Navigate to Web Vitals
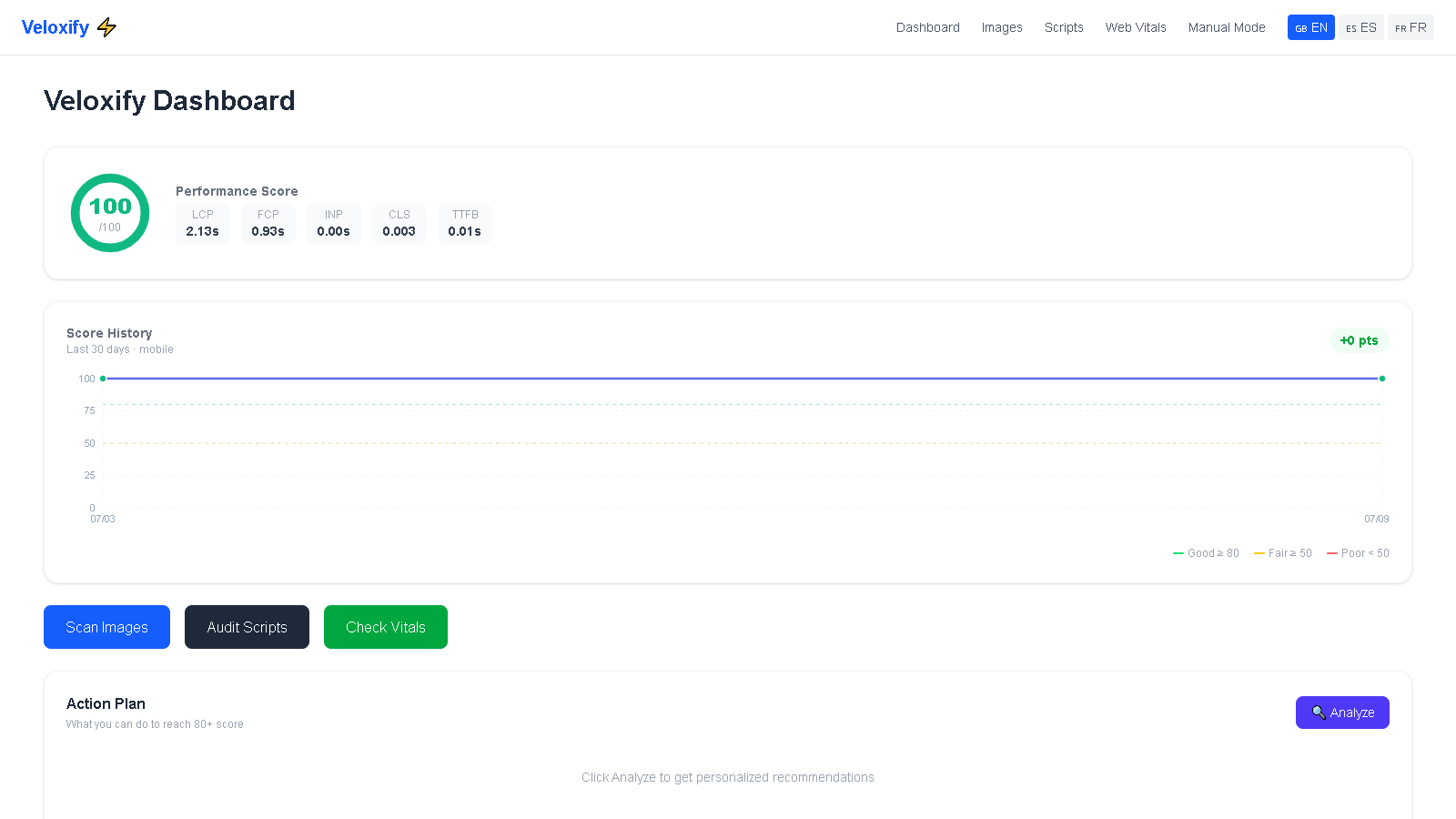Image resolution: width=1456 pixels, height=819 pixels. coord(1136,27)
